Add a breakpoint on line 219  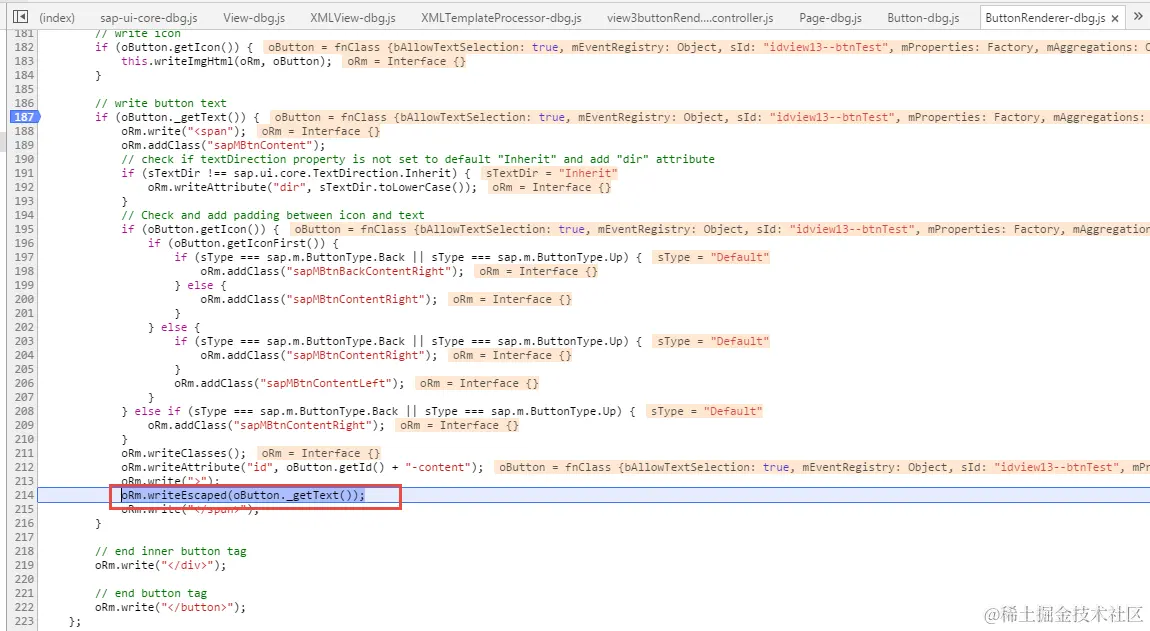[x=24, y=566]
